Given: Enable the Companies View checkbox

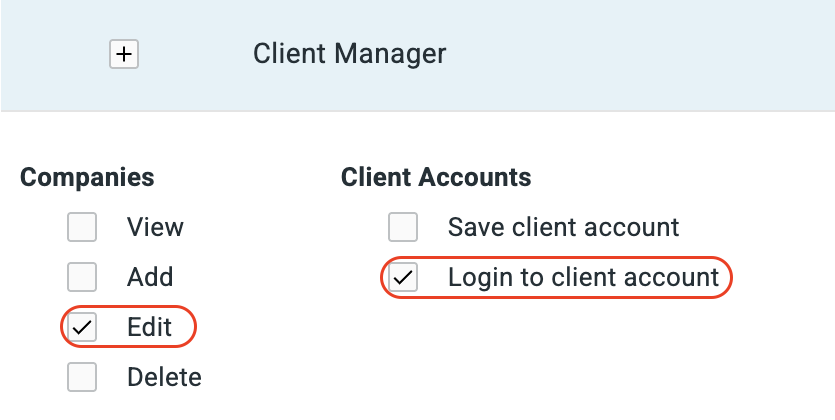Looking at the screenshot, I should (82, 227).
